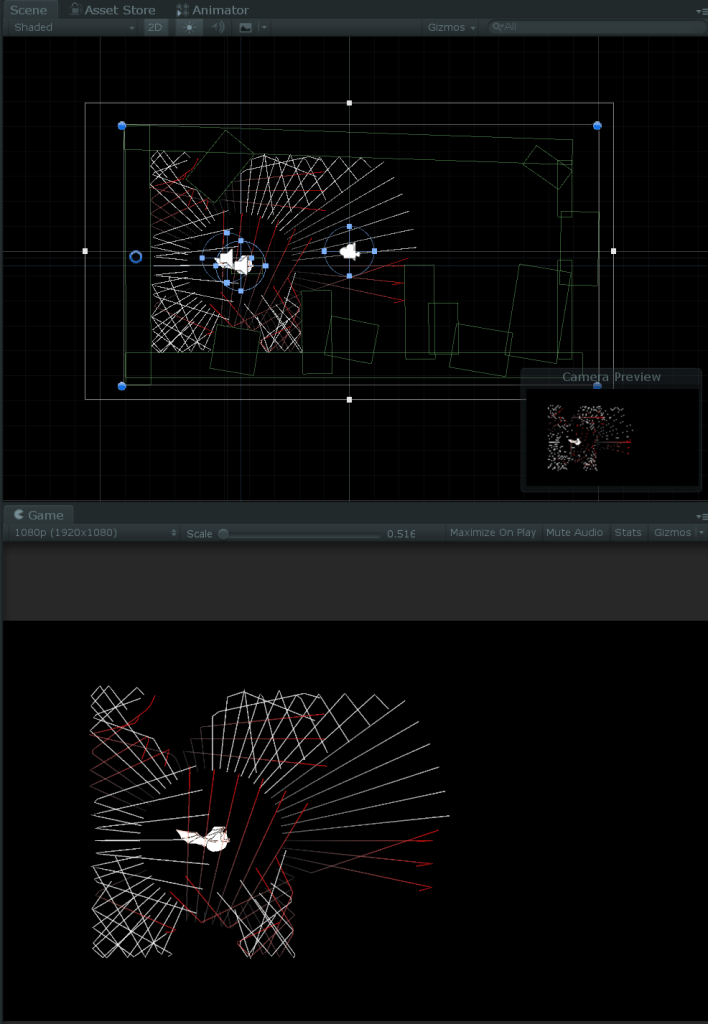The height and width of the screenshot is (1024, 708).
Task: Open the Scene panel options menu icon
Action: (701, 10)
